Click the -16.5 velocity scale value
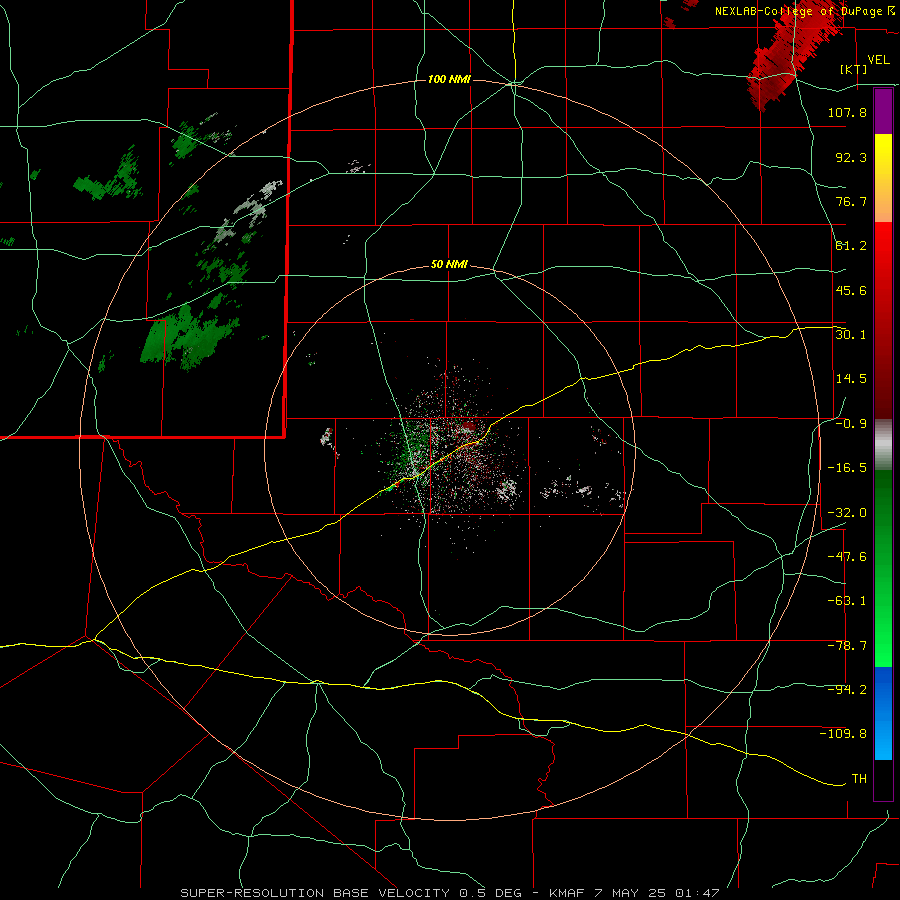The image size is (900, 900). click(847, 468)
